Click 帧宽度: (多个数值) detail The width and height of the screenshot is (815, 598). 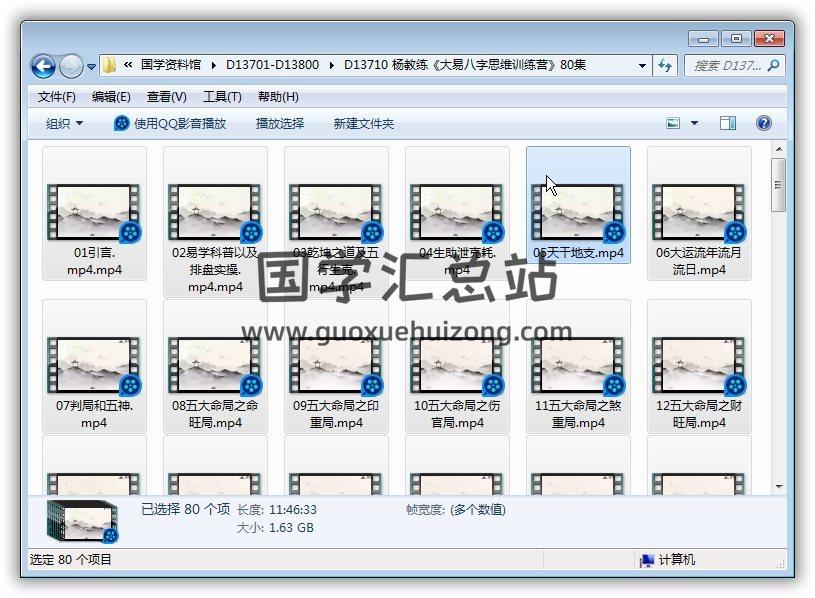click(x=456, y=510)
